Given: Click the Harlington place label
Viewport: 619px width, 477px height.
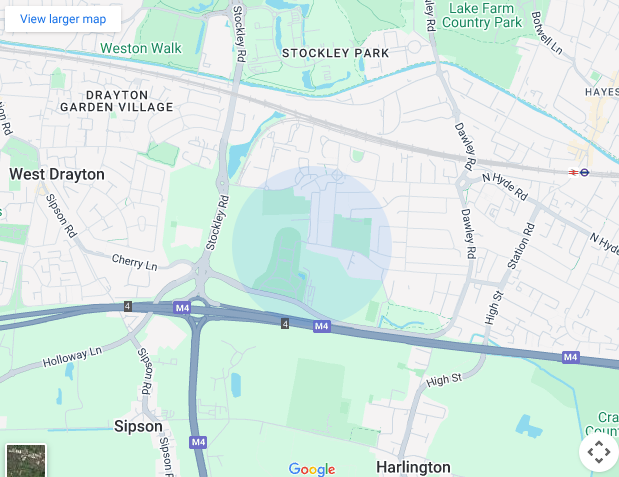Looking at the screenshot, I should coord(413,467).
